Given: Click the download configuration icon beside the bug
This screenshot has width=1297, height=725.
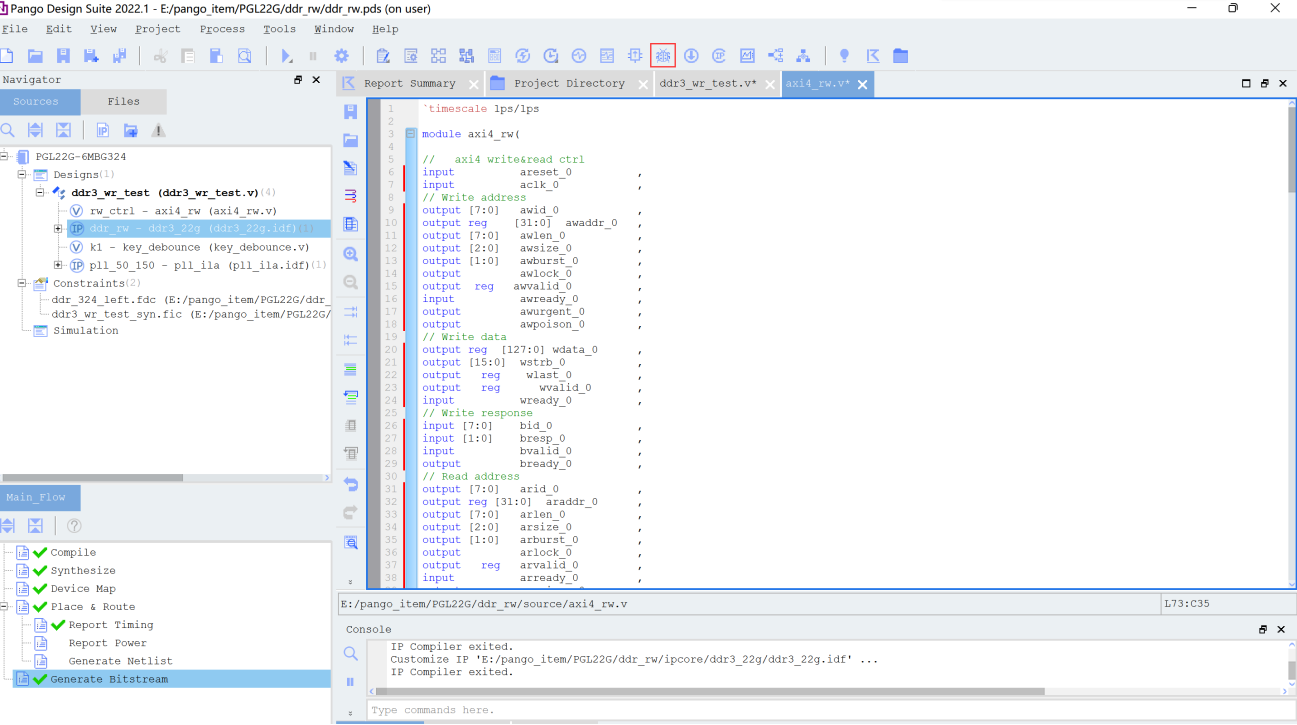Looking at the screenshot, I should (691, 56).
